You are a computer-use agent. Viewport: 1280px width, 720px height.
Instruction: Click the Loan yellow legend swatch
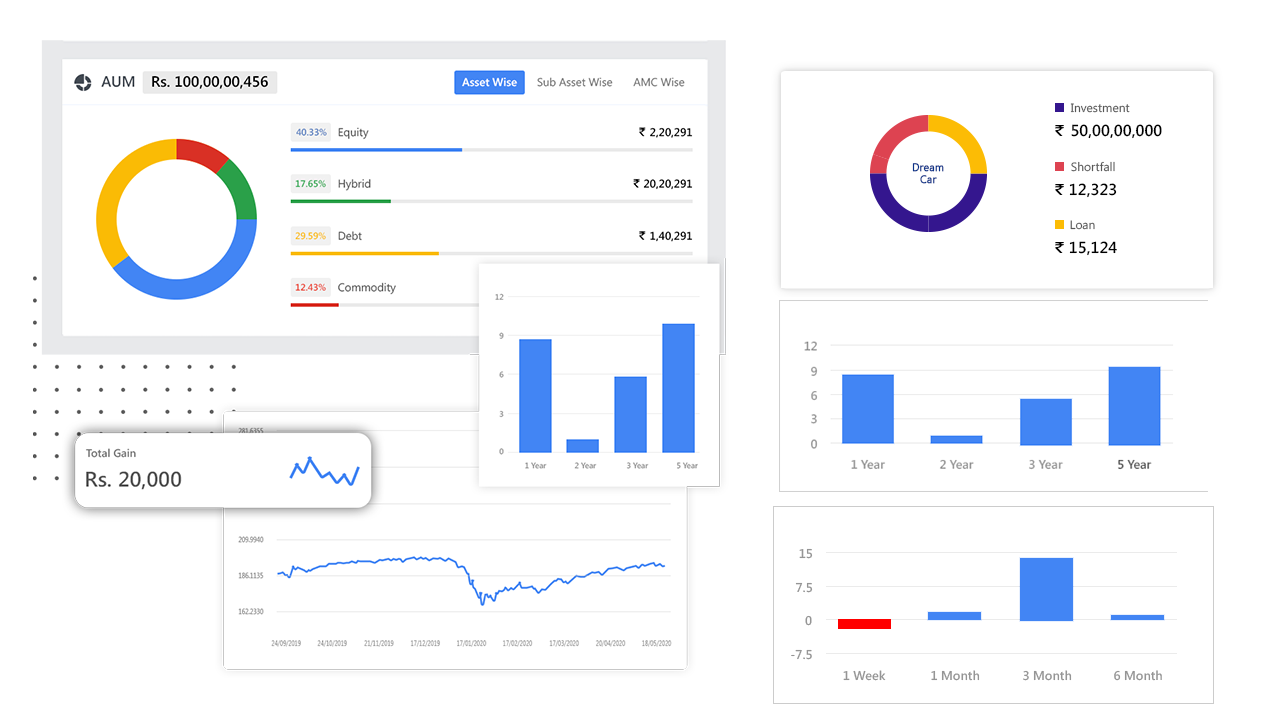click(1059, 225)
